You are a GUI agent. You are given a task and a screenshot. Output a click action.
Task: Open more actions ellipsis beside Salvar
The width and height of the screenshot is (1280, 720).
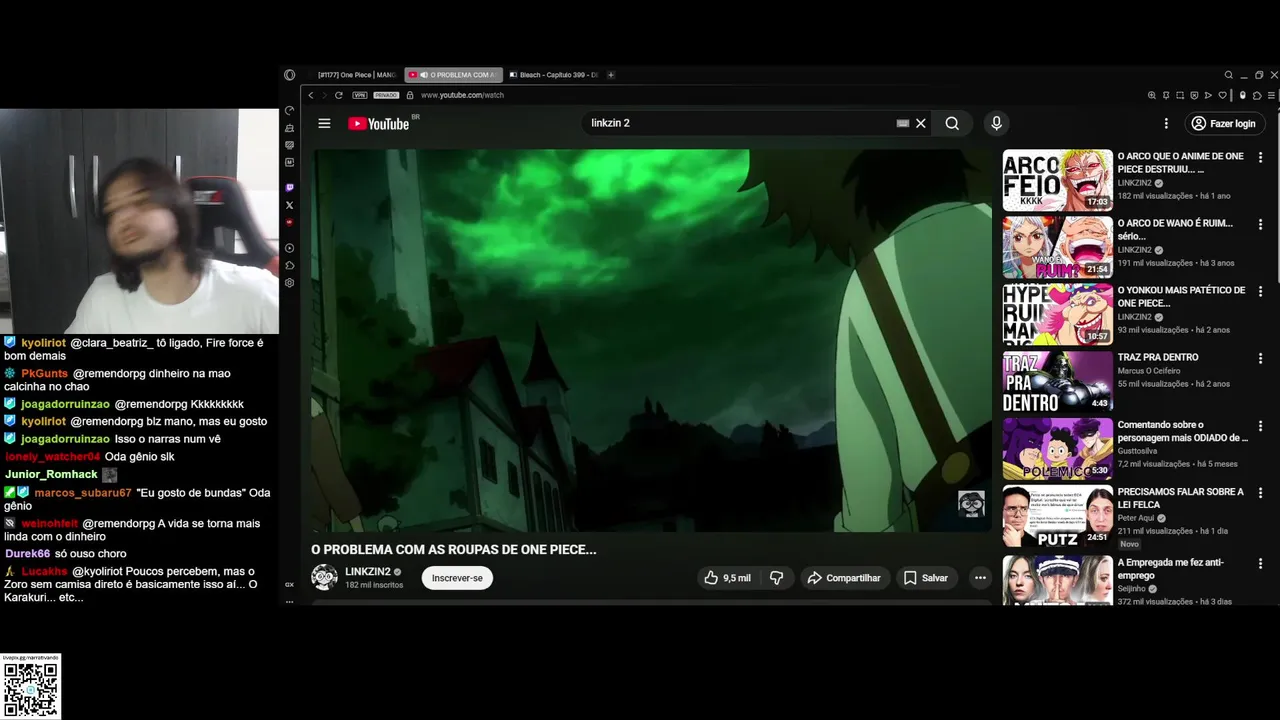point(980,578)
